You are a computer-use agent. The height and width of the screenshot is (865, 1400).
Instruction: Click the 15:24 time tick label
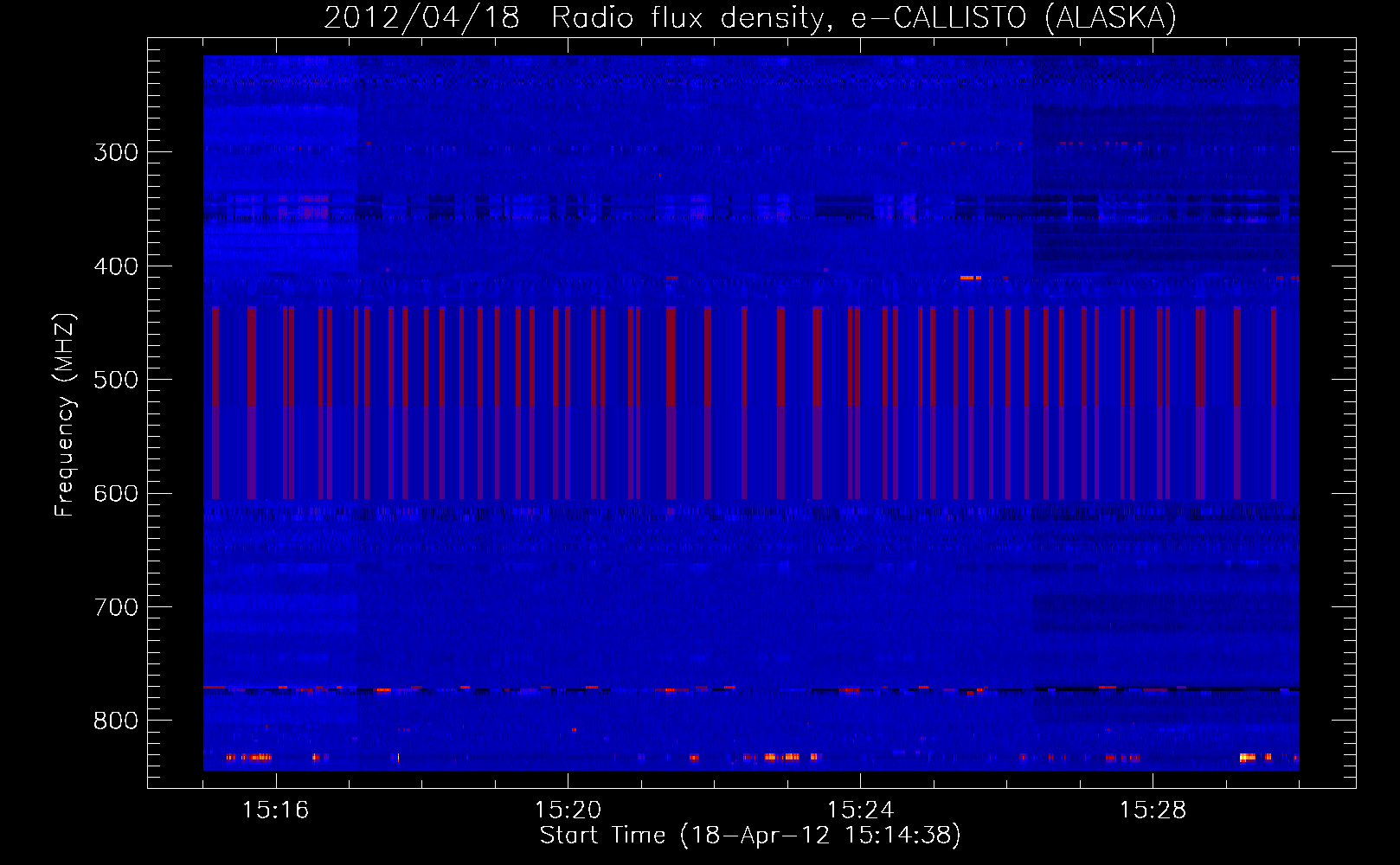click(x=860, y=810)
